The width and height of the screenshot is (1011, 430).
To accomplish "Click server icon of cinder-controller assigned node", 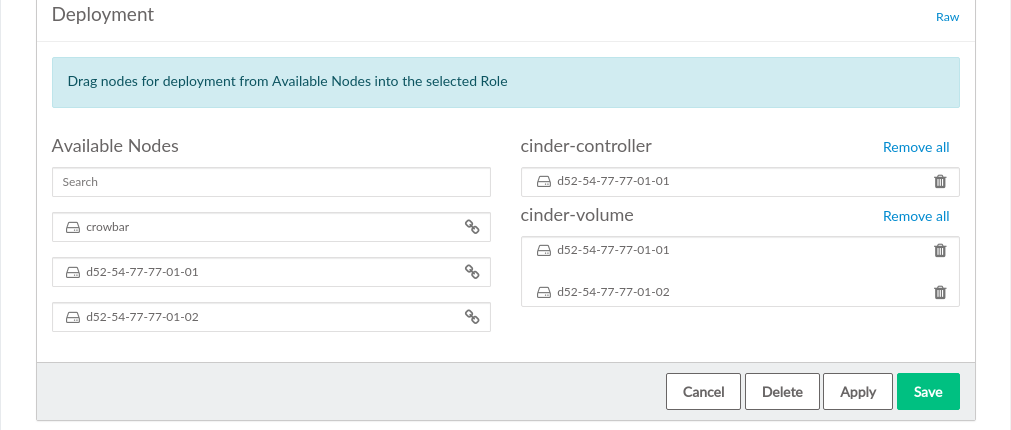I will [x=543, y=182].
